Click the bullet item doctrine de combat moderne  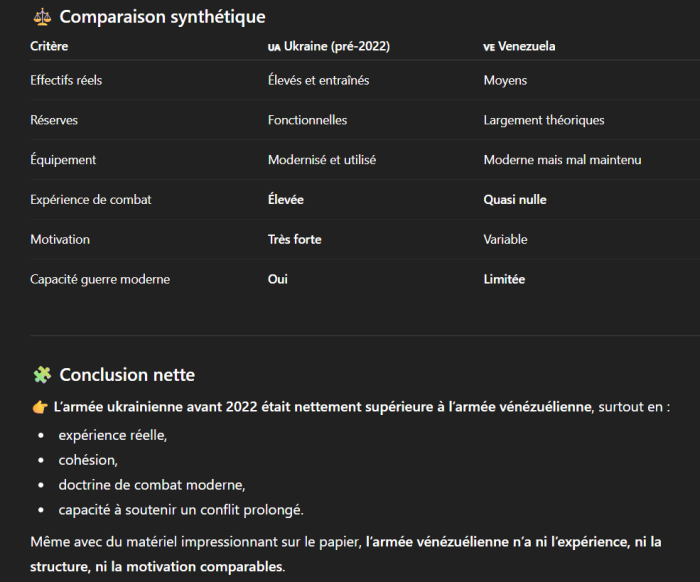[x=152, y=485]
